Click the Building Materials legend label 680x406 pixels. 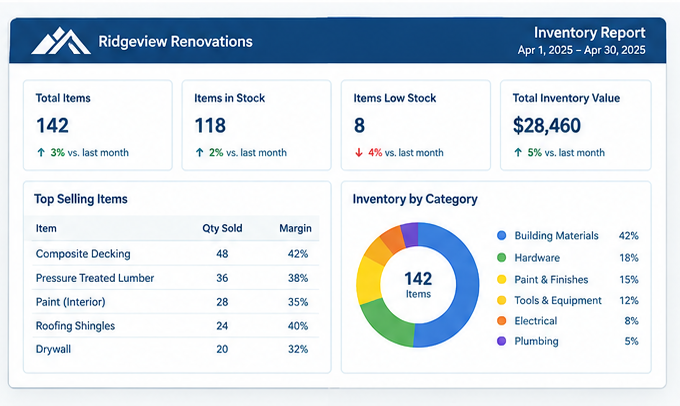point(556,236)
